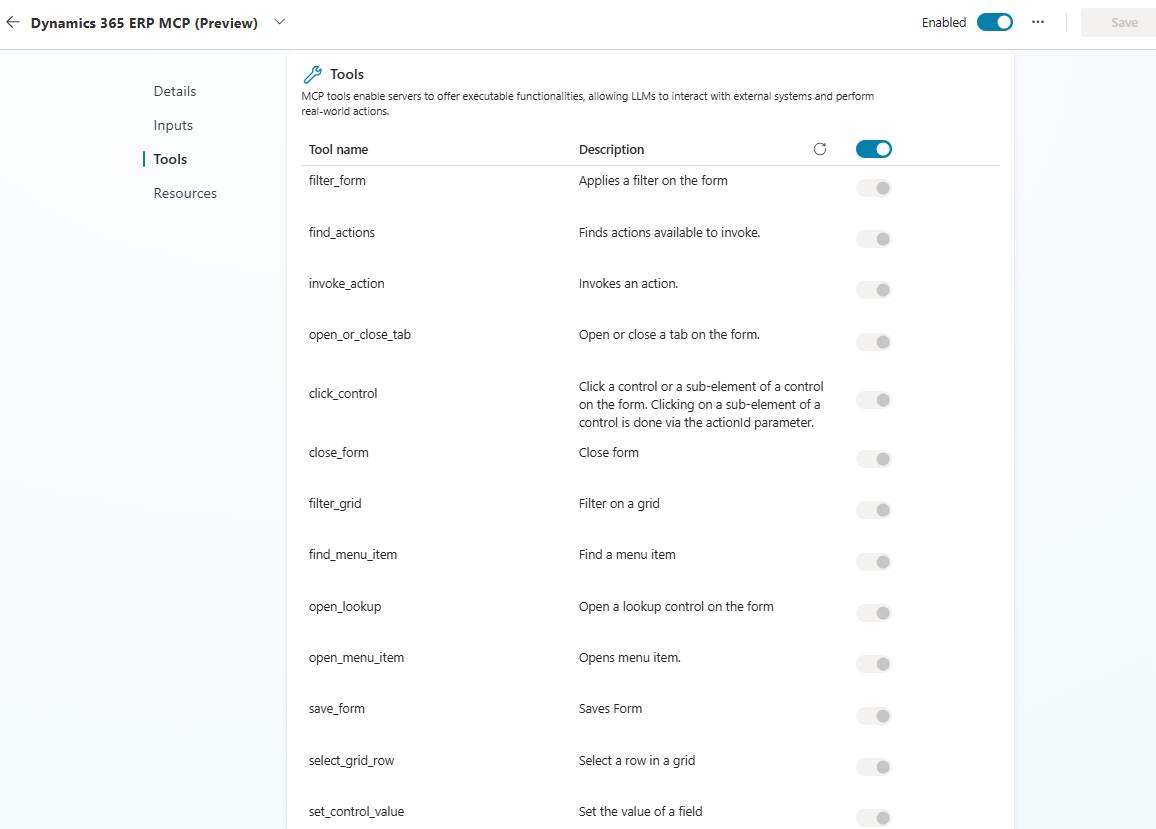The image size is (1156, 829).
Task: Toggle the open_or_close_tab tool
Action: (873, 341)
